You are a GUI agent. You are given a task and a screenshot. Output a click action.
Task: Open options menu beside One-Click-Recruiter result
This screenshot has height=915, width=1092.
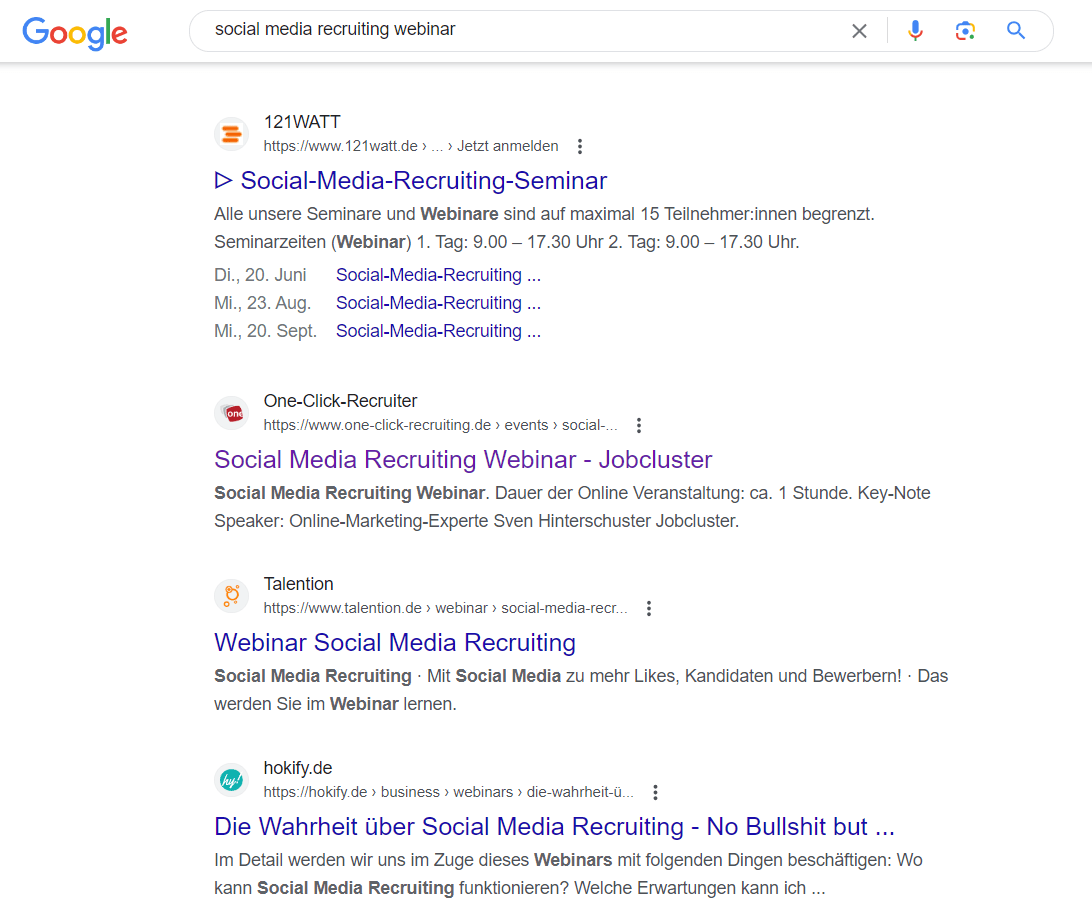638,425
